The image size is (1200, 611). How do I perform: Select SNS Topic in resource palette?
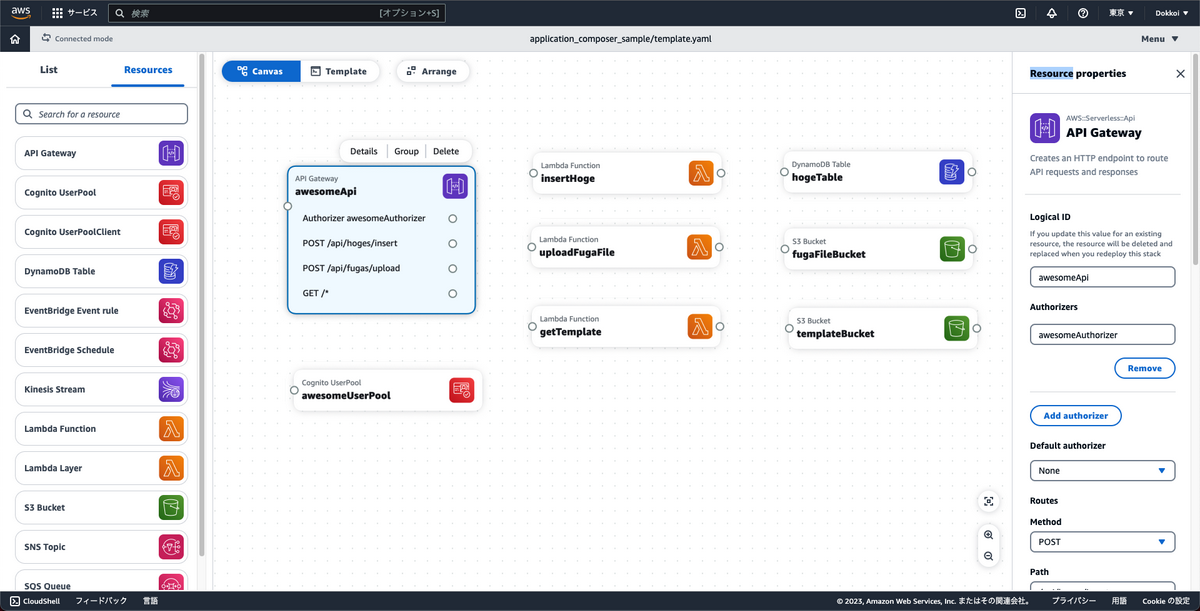coord(101,547)
